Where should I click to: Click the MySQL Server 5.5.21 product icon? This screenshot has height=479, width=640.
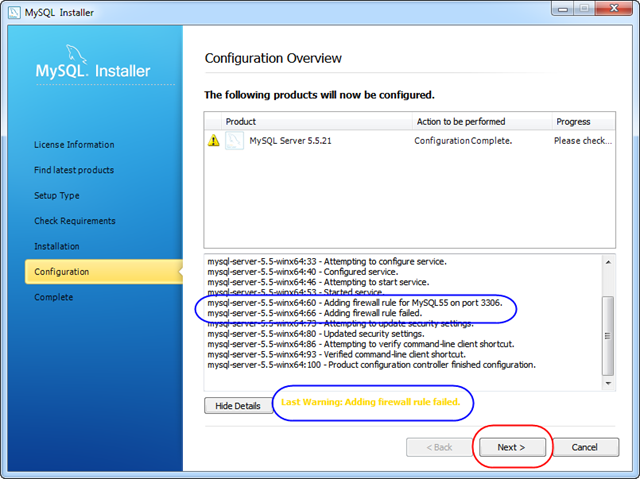pyautogui.click(x=234, y=141)
